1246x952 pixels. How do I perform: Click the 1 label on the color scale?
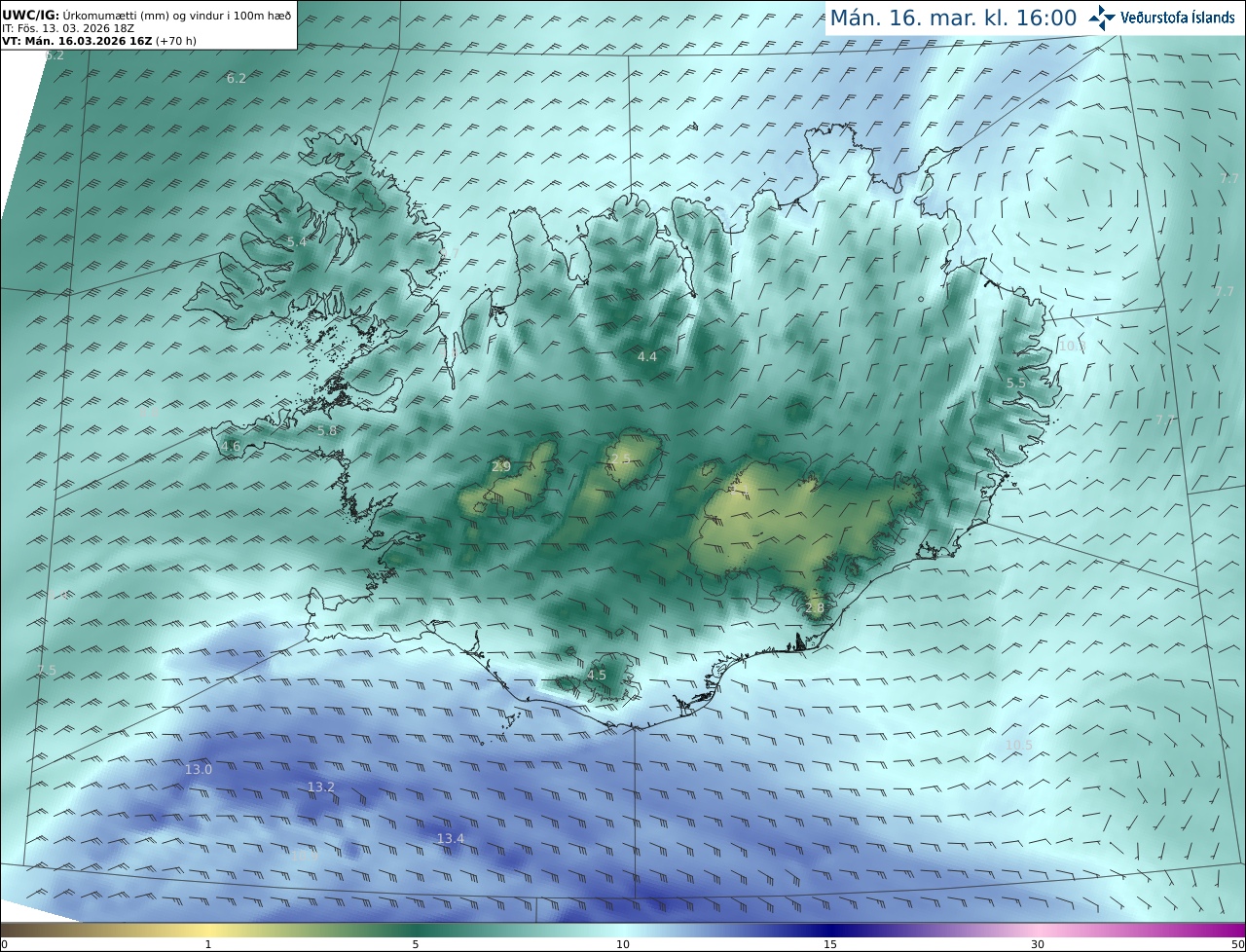[x=208, y=944]
